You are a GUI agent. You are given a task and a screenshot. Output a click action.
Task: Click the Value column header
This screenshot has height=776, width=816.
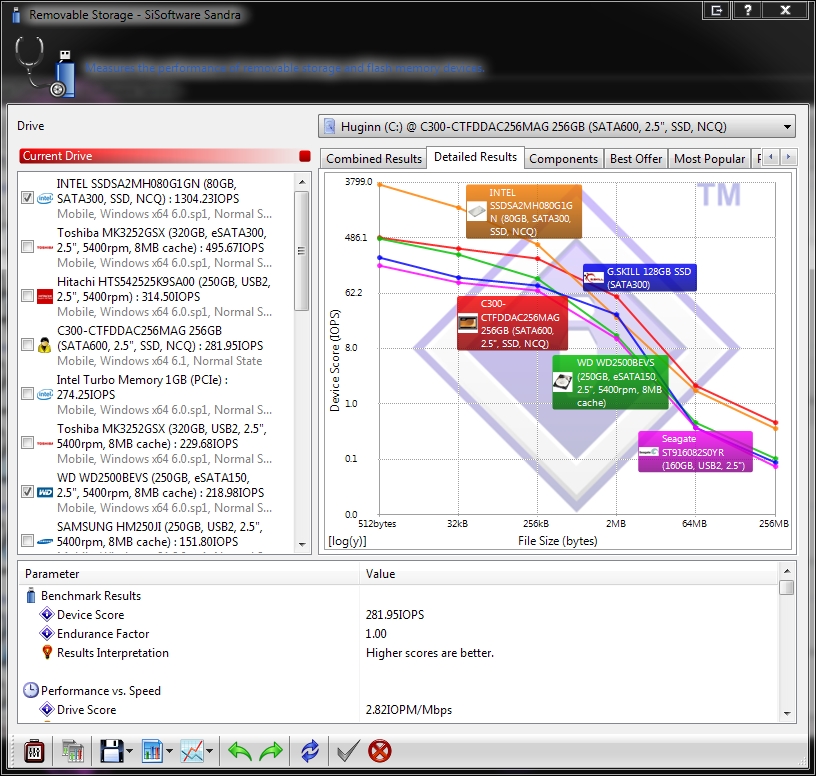pyautogui.click(x=569, y=574)
